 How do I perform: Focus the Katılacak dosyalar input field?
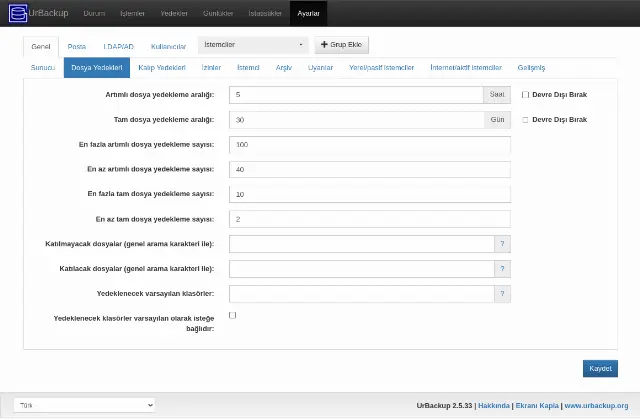tap(362, 269)
